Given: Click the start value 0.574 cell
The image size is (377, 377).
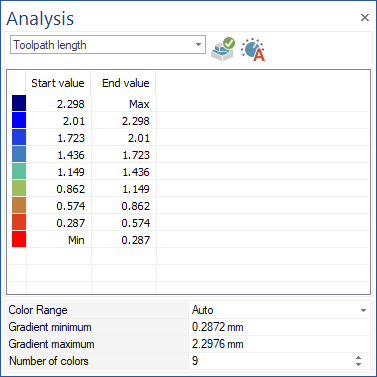Looking at the screenshot, I should (x=58, y=206).
